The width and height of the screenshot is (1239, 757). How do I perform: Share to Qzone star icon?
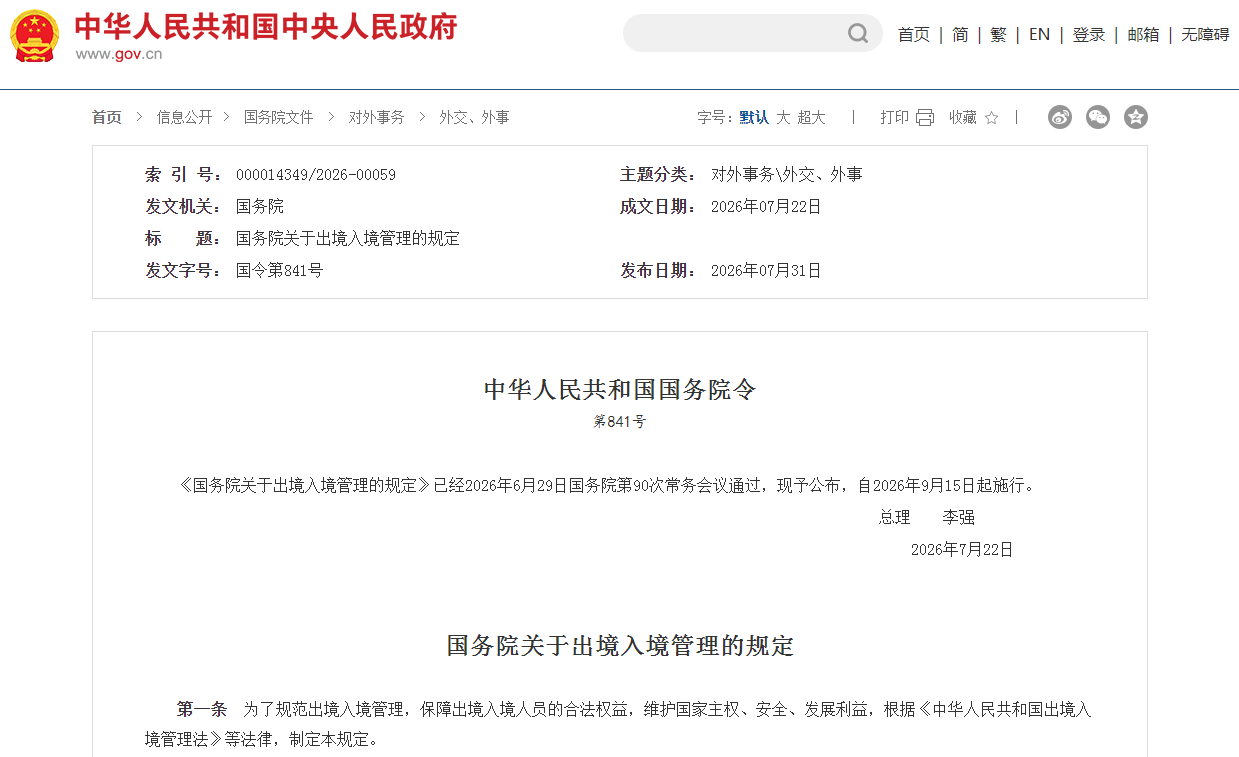(x=1136, y=117)
